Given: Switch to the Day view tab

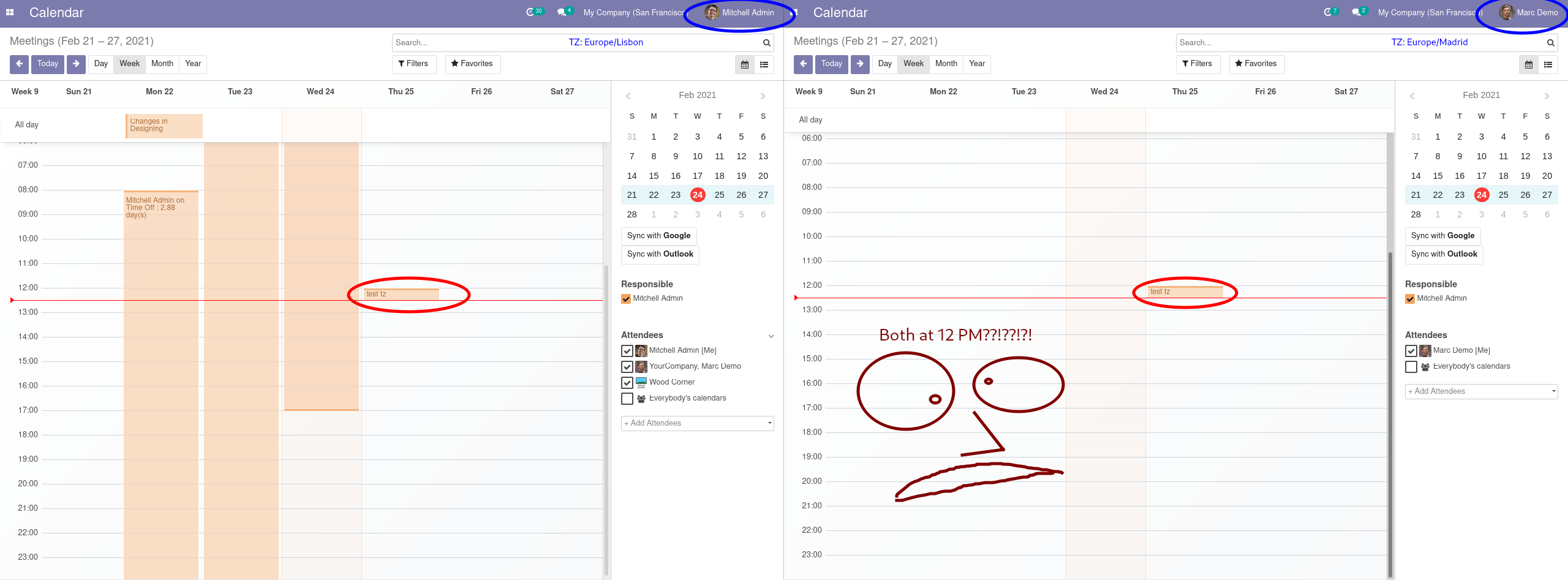Looking at the screenshot, I should (100, 63).
